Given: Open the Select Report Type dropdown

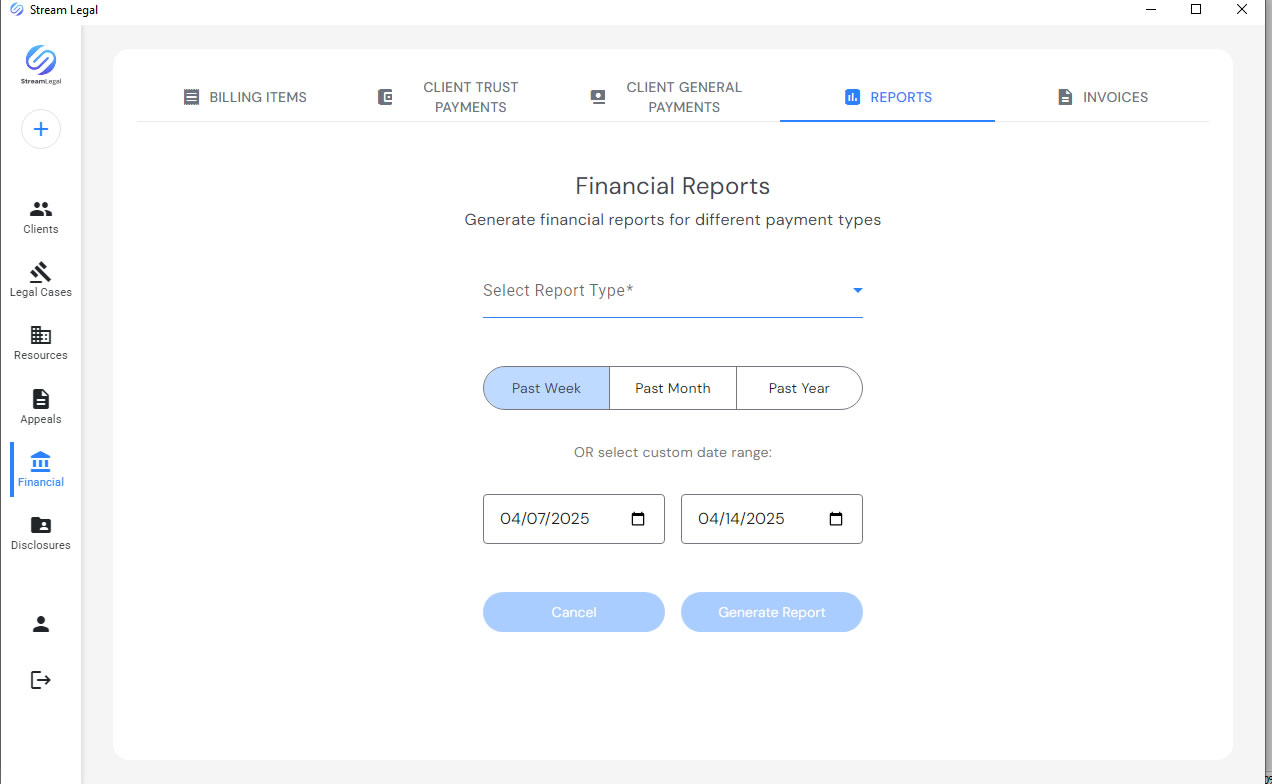Looking at the screenshot, I should [x=673, y=291].
